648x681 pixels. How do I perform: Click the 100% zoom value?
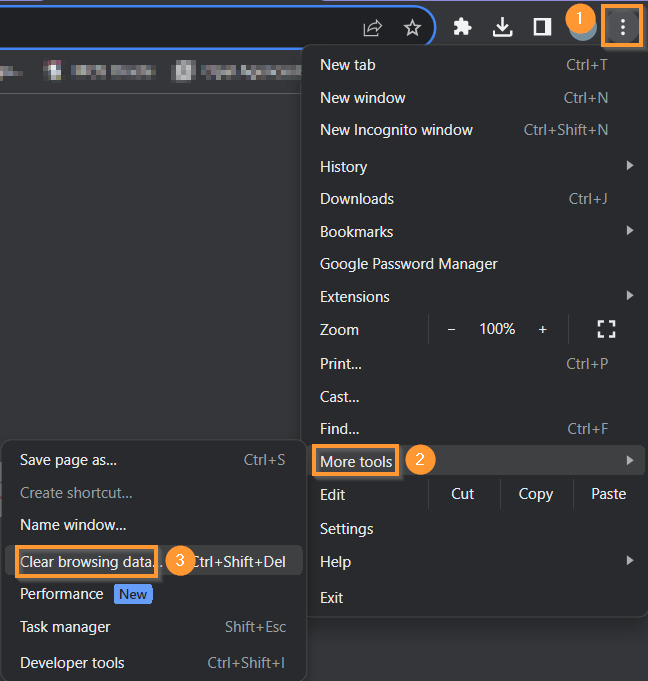click(497, 329)
